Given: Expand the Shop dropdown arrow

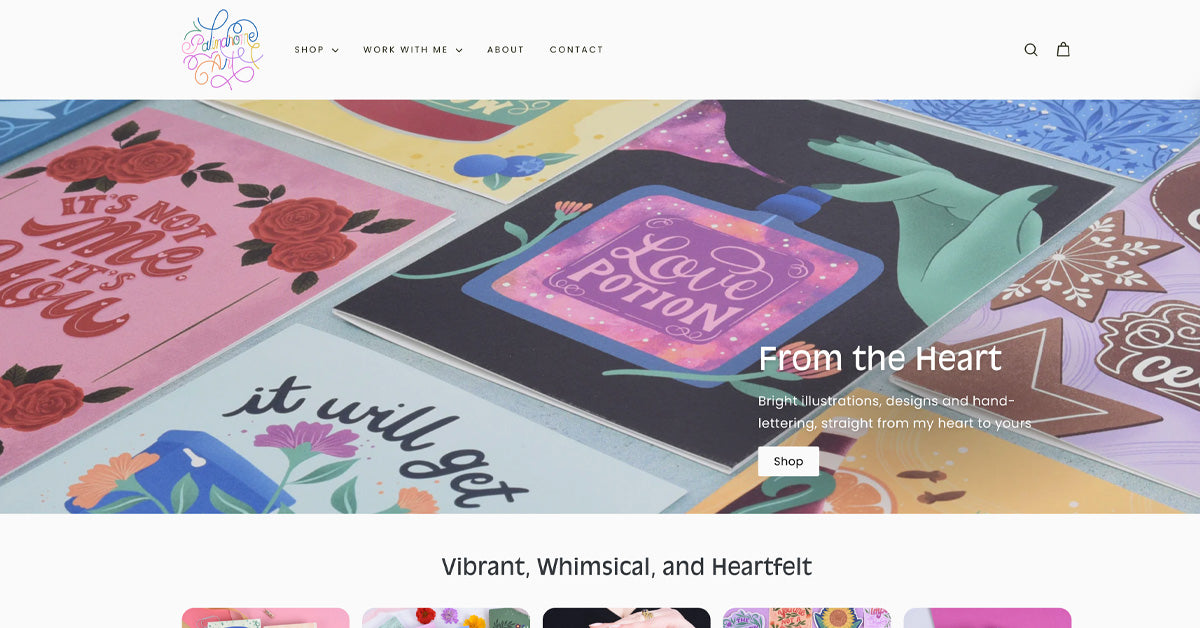Looking at the screenshot, I should click(335, 50).
